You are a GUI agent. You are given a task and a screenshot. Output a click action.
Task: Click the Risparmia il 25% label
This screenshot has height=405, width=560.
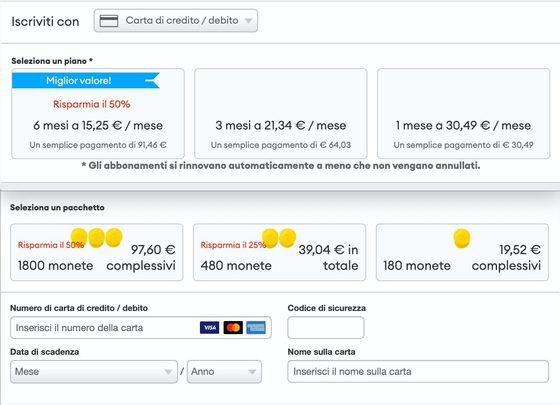(x=233, y=245)
